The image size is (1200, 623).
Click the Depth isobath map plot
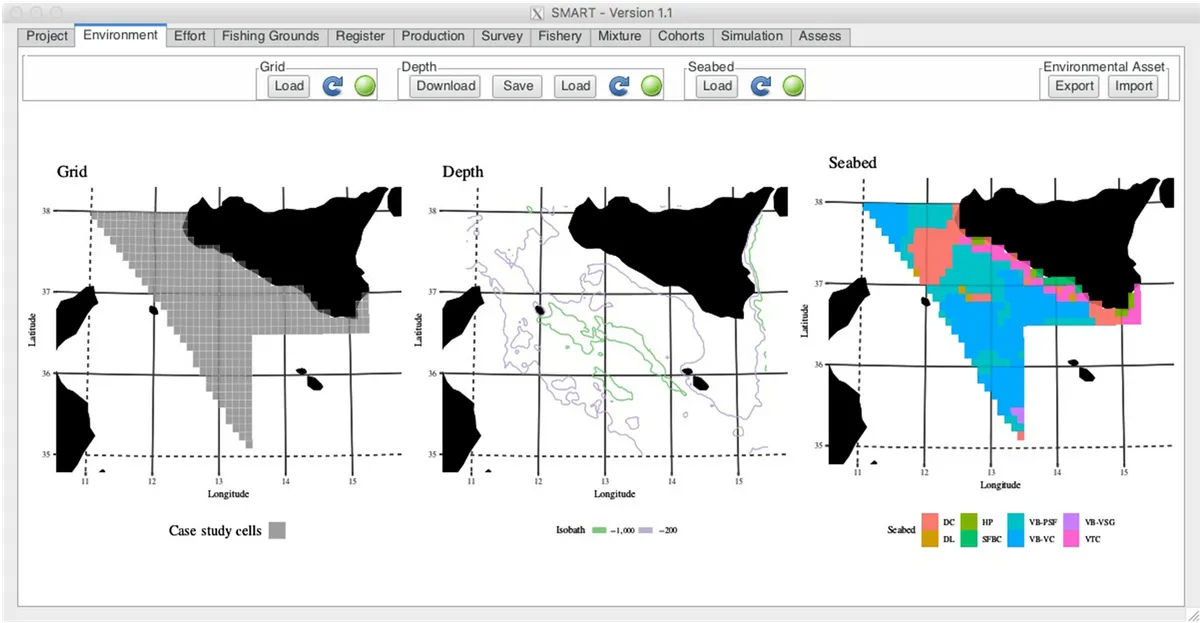tap(613, 328)
